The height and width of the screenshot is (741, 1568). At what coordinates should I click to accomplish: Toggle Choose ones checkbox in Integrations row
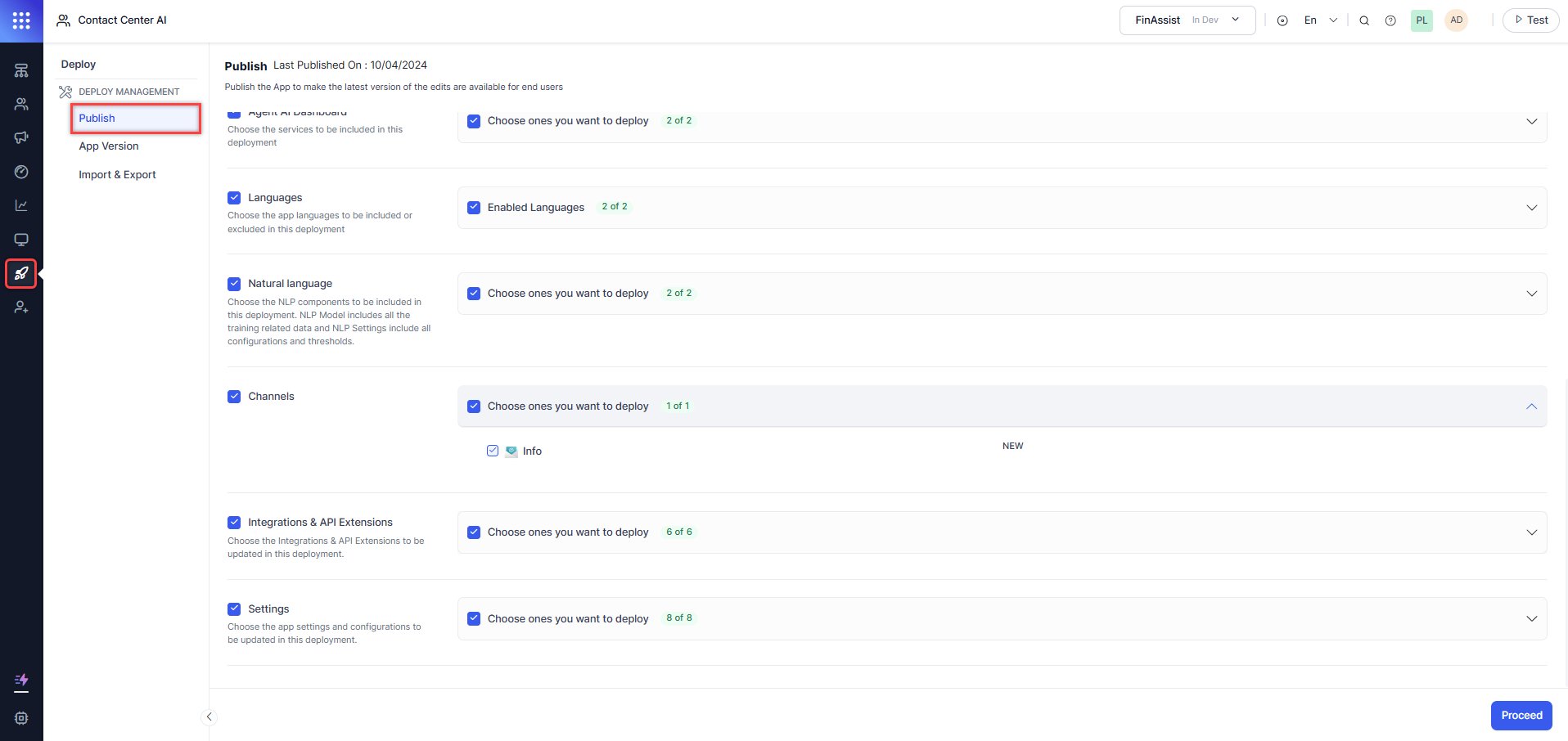(x=474, y=532)
